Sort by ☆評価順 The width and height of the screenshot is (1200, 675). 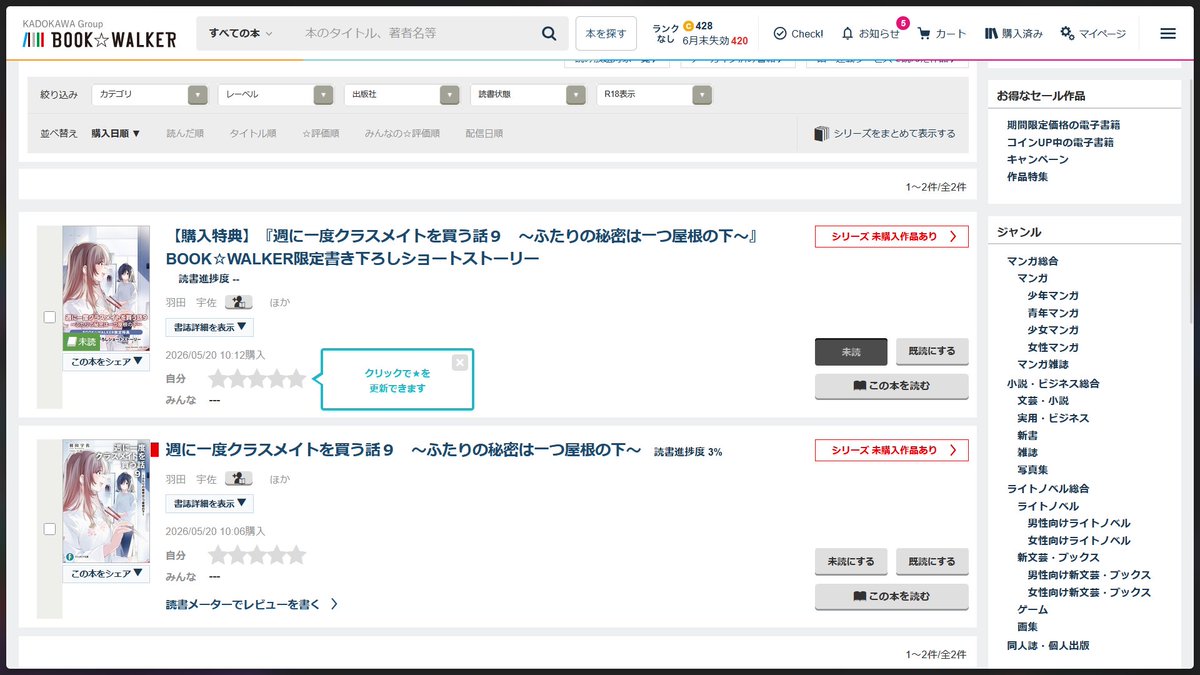point(321,133)
